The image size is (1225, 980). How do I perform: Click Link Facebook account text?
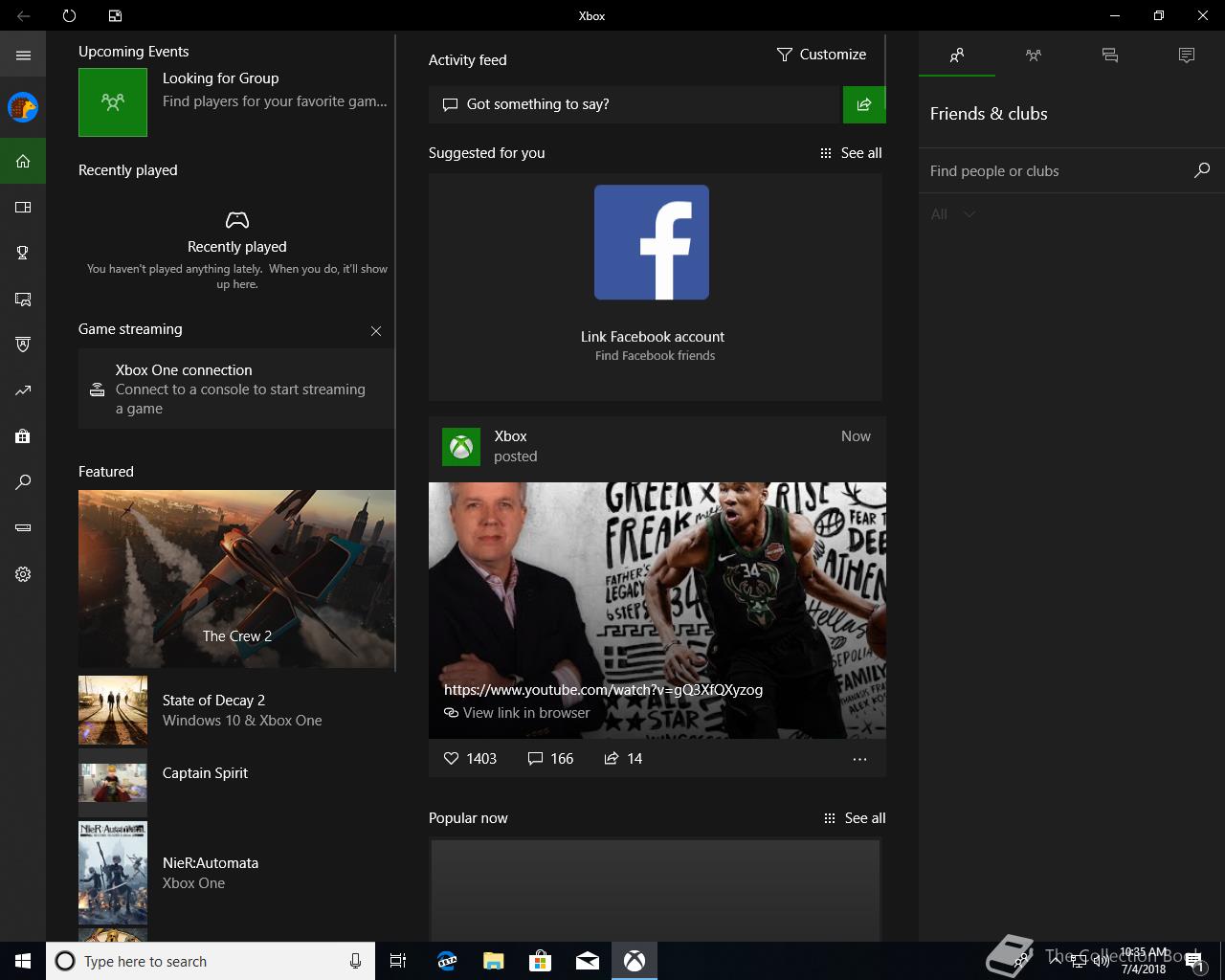pos(653,337)
